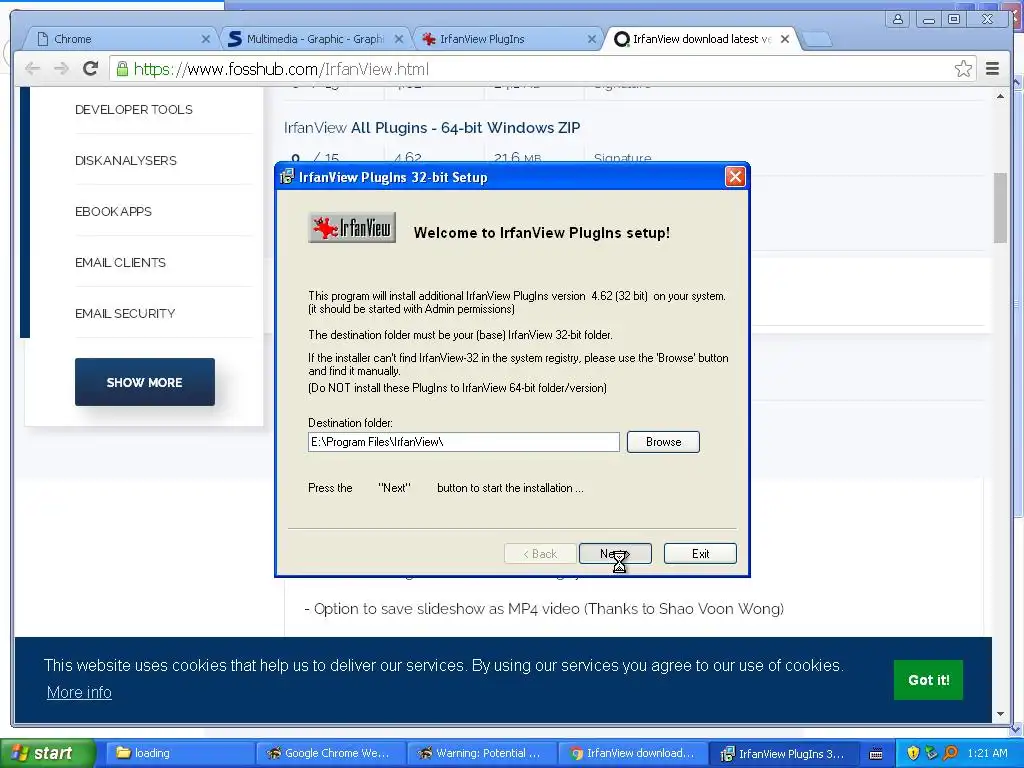Close the IrfanView PlugIns Setup dialog

[x=735, y=176]
